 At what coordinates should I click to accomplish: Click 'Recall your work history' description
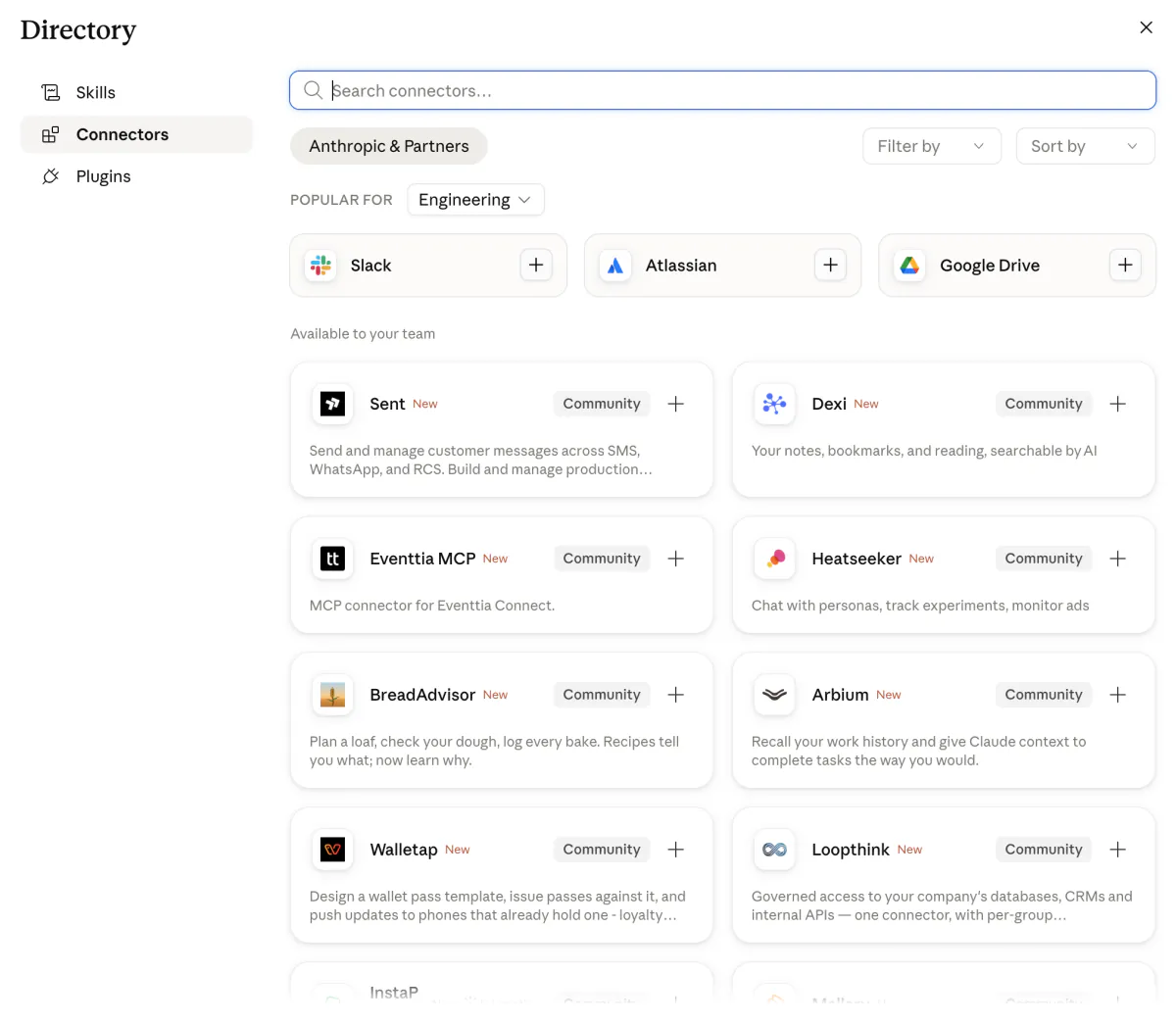tap(918, 751)
